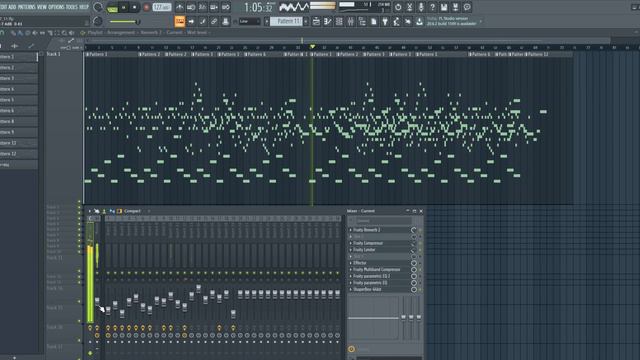Toggle Fruity Reeverb 2 slot enable LED
The image size is (640, 360).
click(x=420, y=230)
